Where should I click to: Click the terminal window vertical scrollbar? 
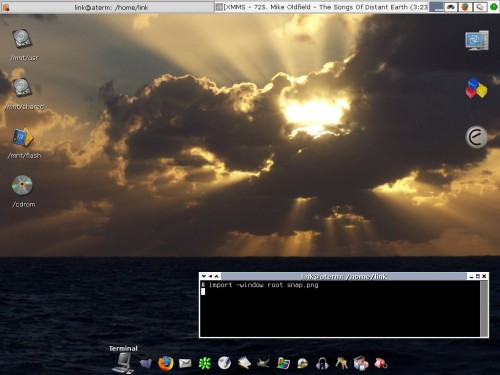(x=484, y=308)
